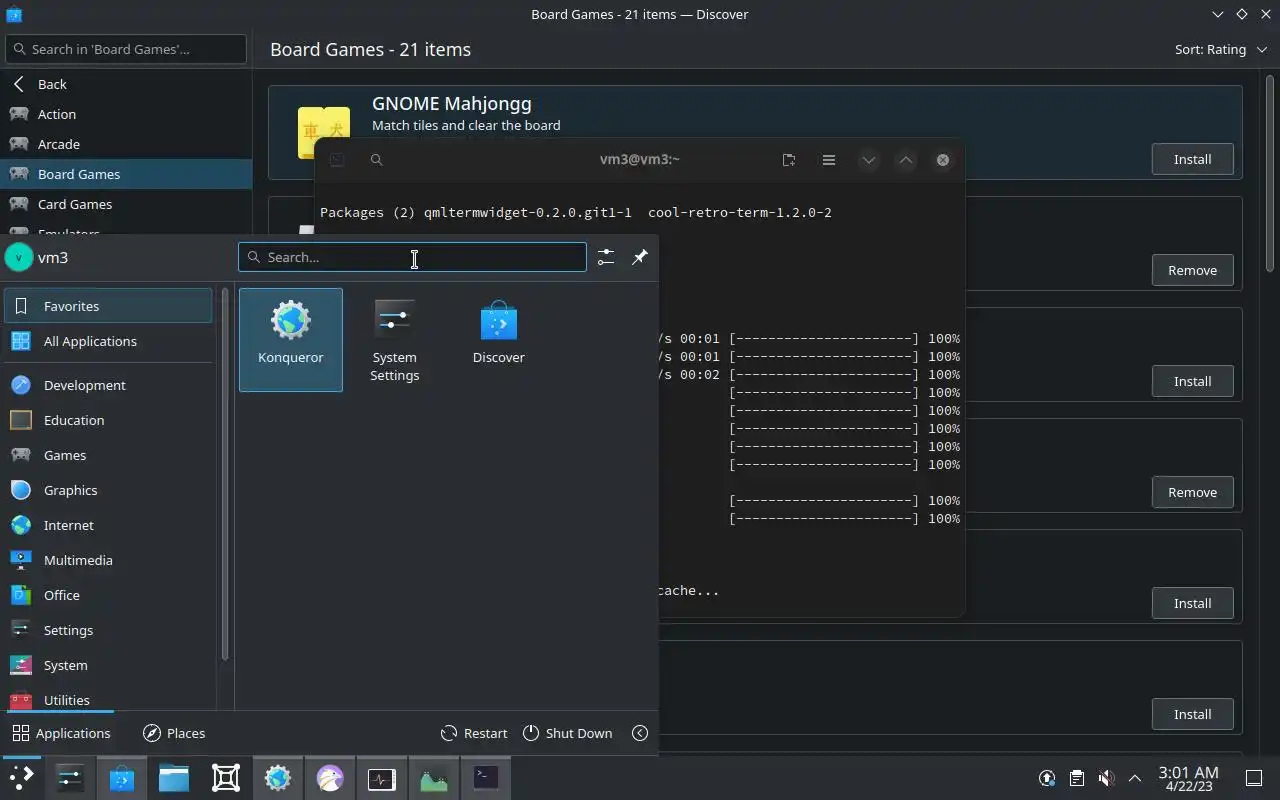Select Action category in Discover

tap(126, 114)
